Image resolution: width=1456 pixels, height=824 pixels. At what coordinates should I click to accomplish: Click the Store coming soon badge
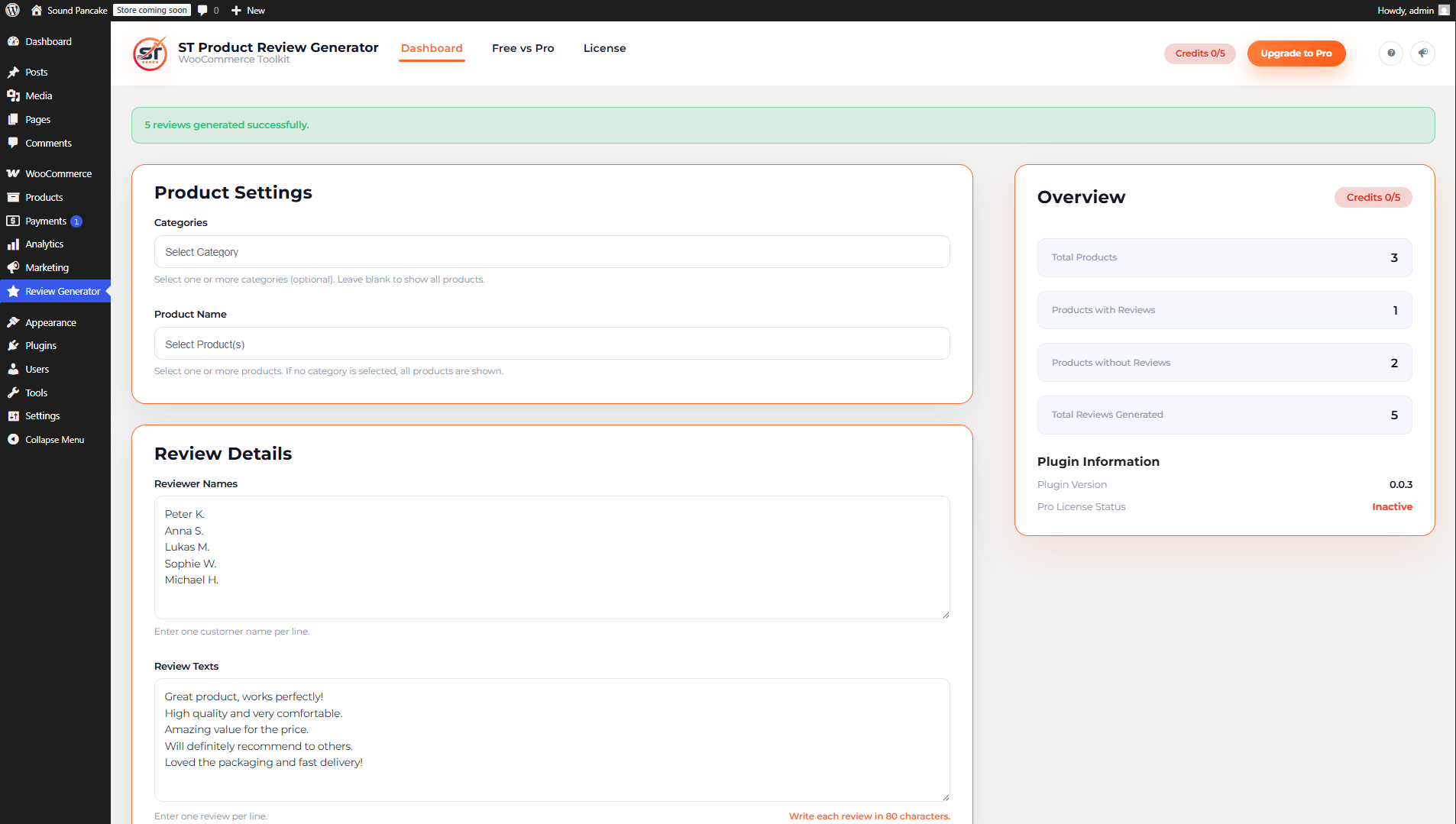150,10
